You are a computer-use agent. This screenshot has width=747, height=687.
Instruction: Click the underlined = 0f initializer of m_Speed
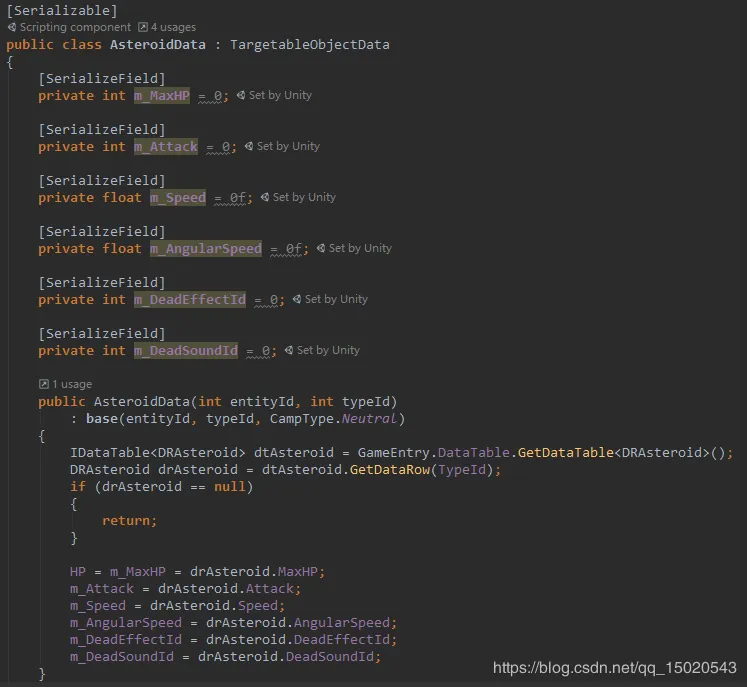[x=230, y=198]
